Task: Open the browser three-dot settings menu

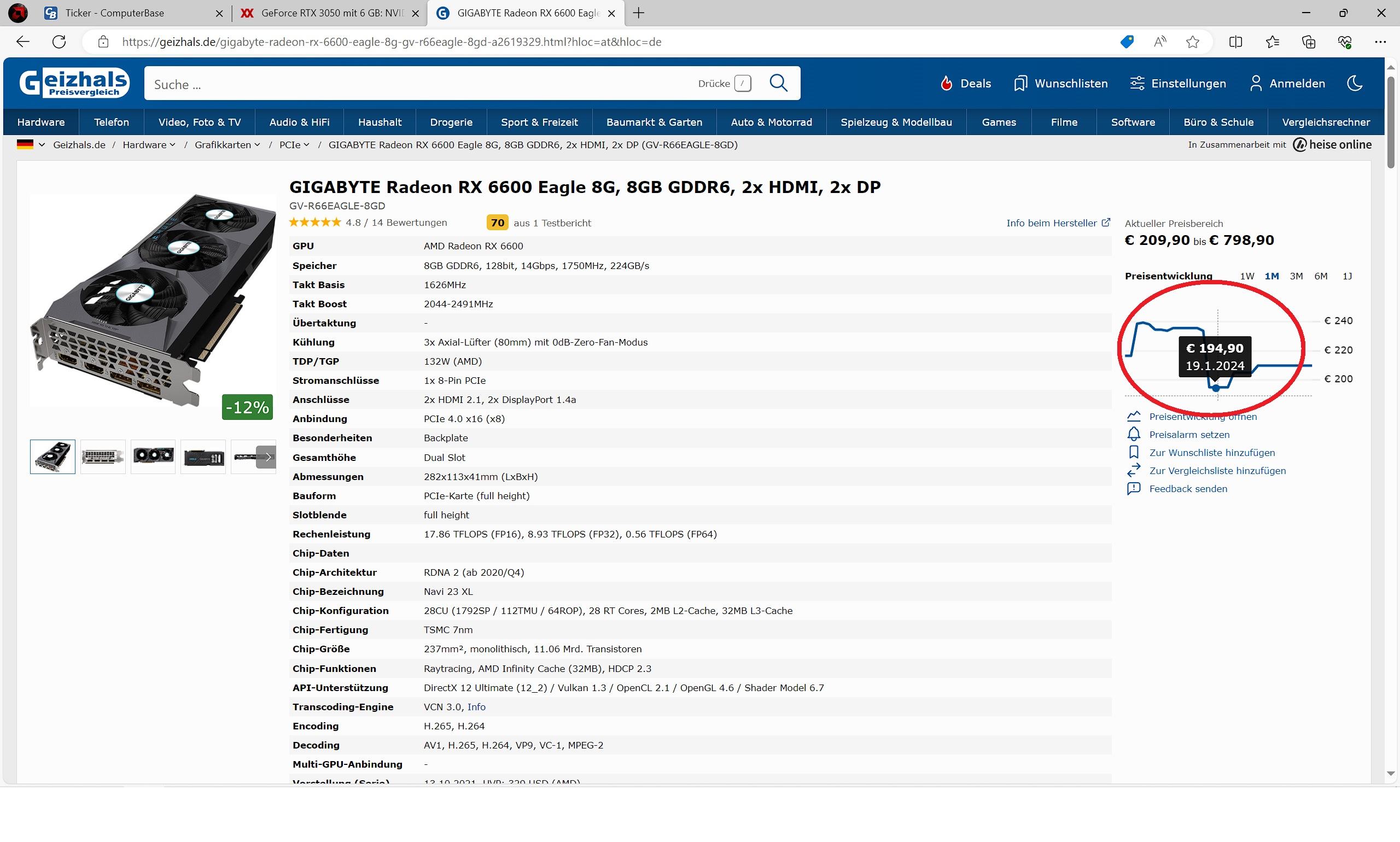Action: pyautogui.click(x=1380, y=42)
